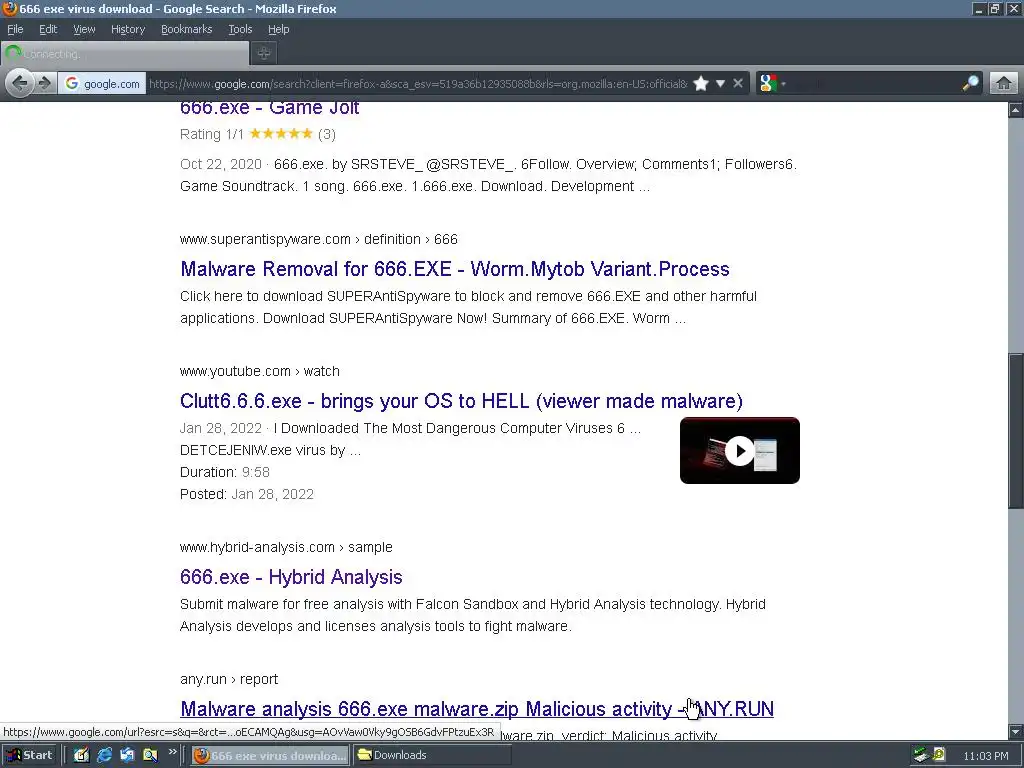The image size is (1024, 768).
Task: Open Malware analysis 666.exe ANY.RUN link
Action: [477, 709]
